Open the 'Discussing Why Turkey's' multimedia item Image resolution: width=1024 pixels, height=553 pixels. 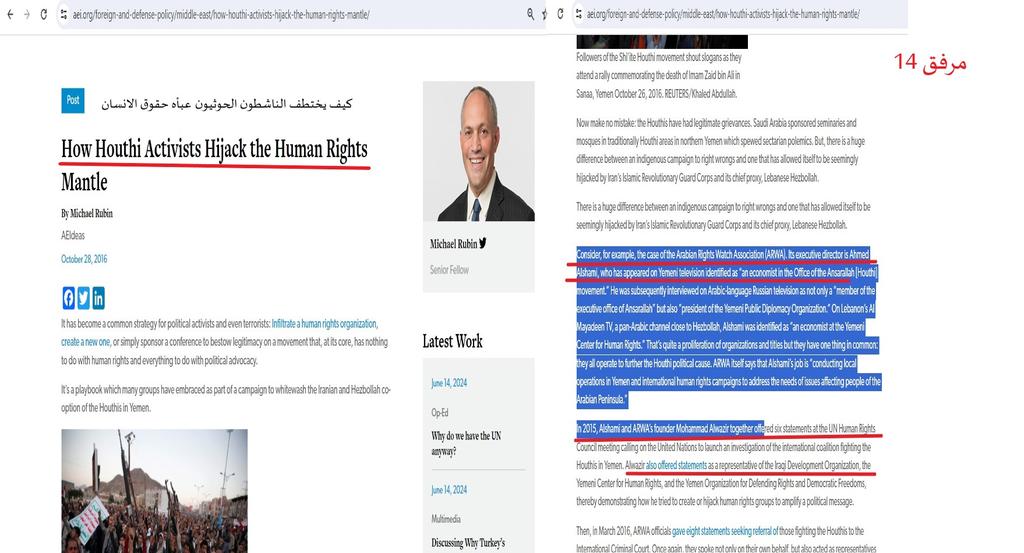coord(468,543)
